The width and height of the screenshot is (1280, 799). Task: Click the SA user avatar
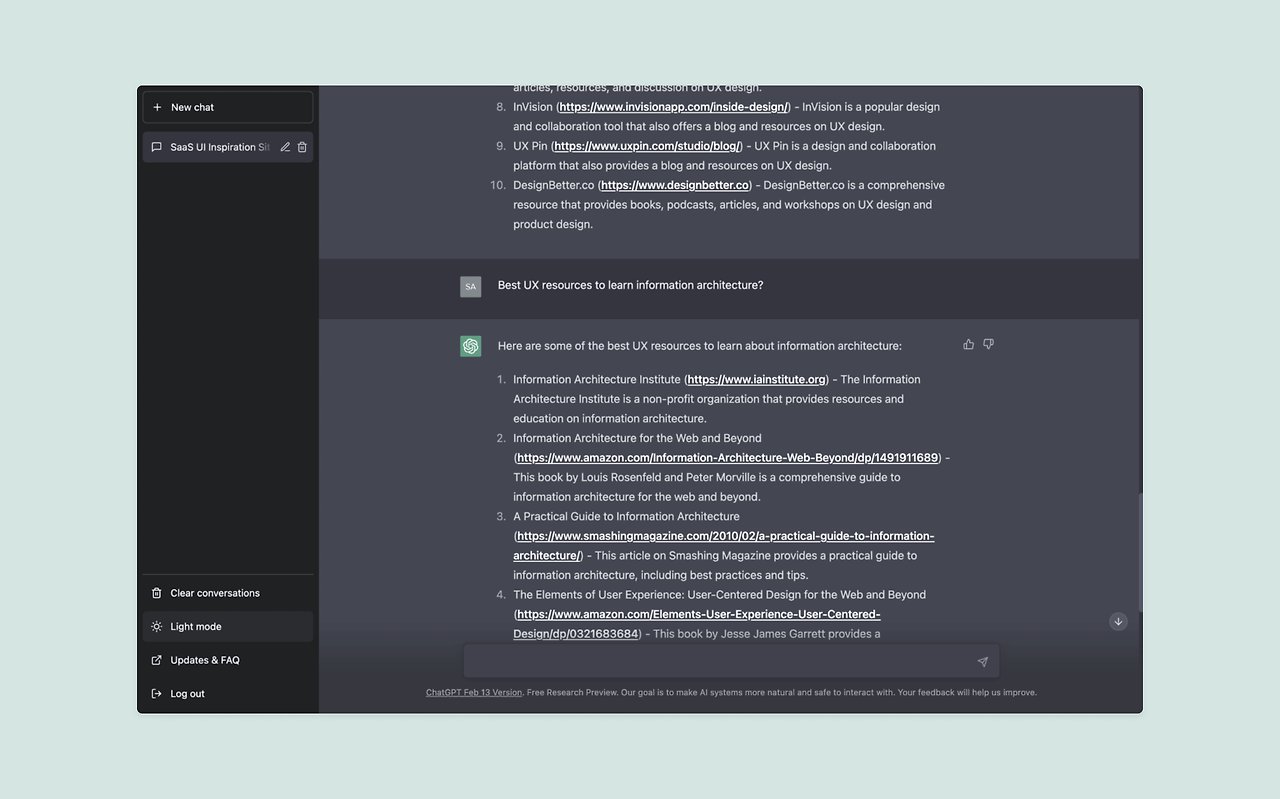tap(471, 287)
